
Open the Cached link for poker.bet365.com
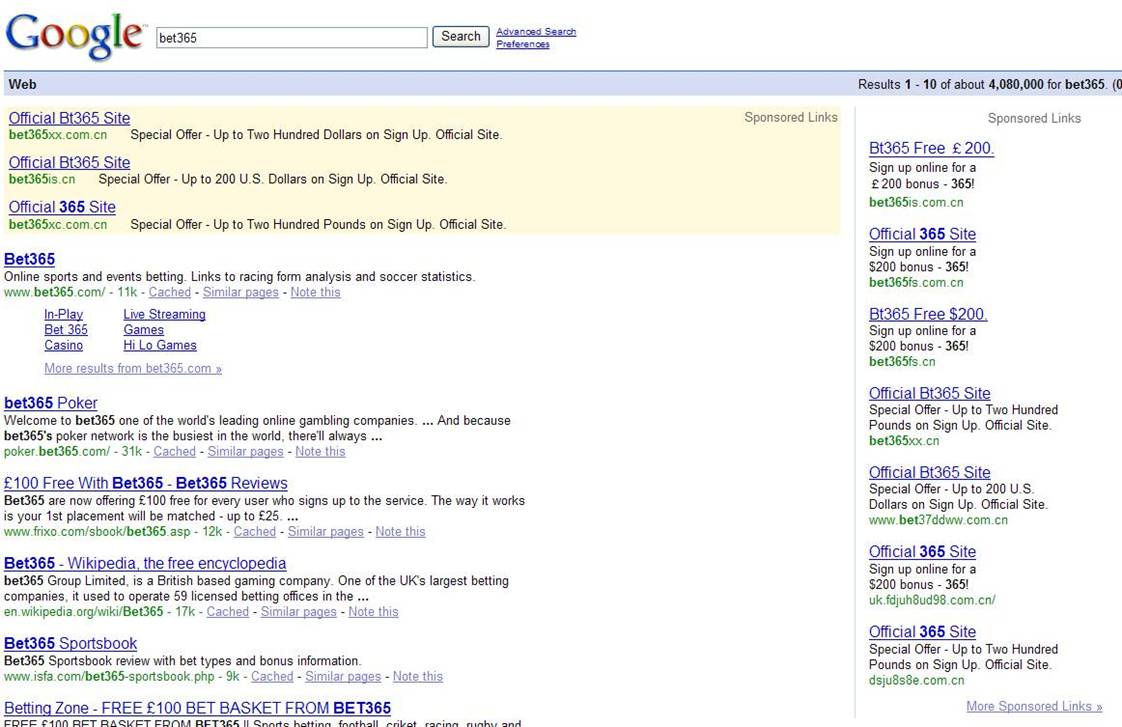175,452
